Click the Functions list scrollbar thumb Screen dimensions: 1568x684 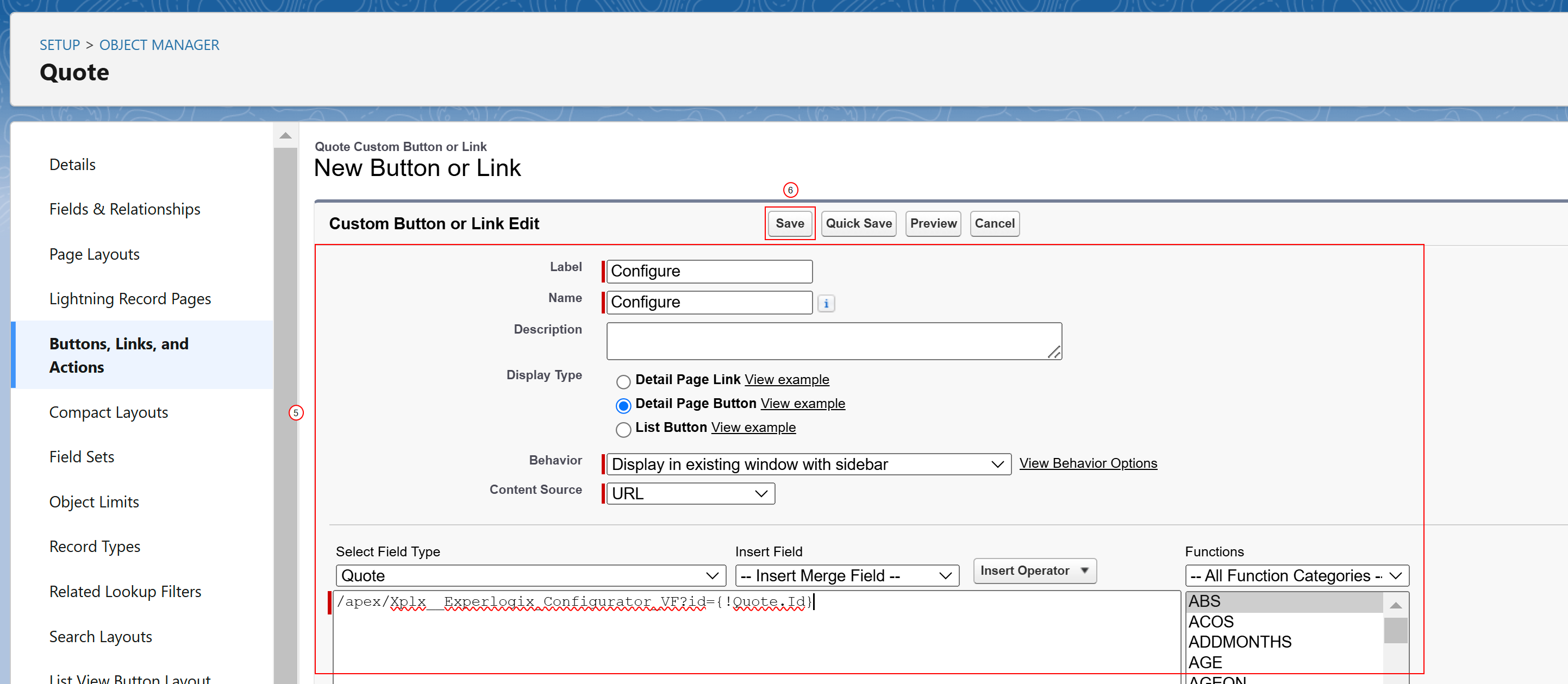pos(1395,630)
